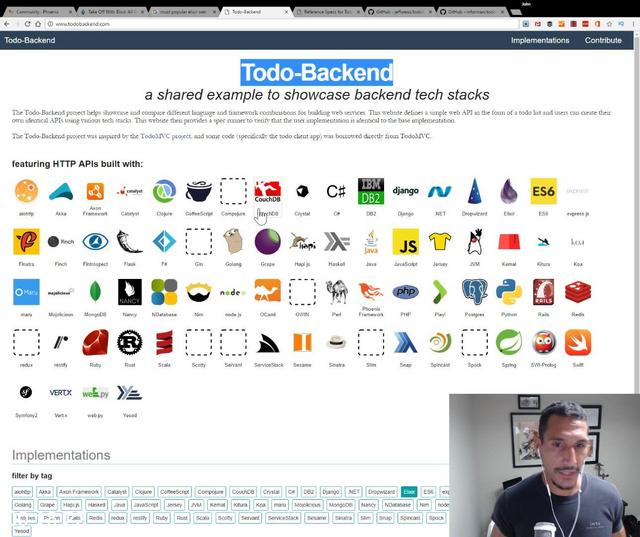The image size is (640, 537).
Task: Click the Scala logo icon
Action: click(x=164, y=342)
